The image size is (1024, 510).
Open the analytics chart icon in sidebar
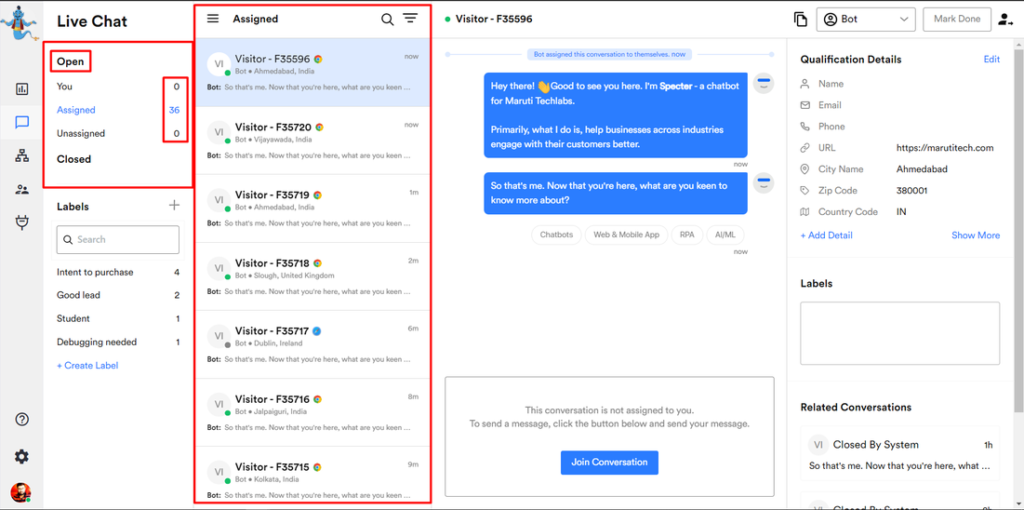[x=22, y=89]
